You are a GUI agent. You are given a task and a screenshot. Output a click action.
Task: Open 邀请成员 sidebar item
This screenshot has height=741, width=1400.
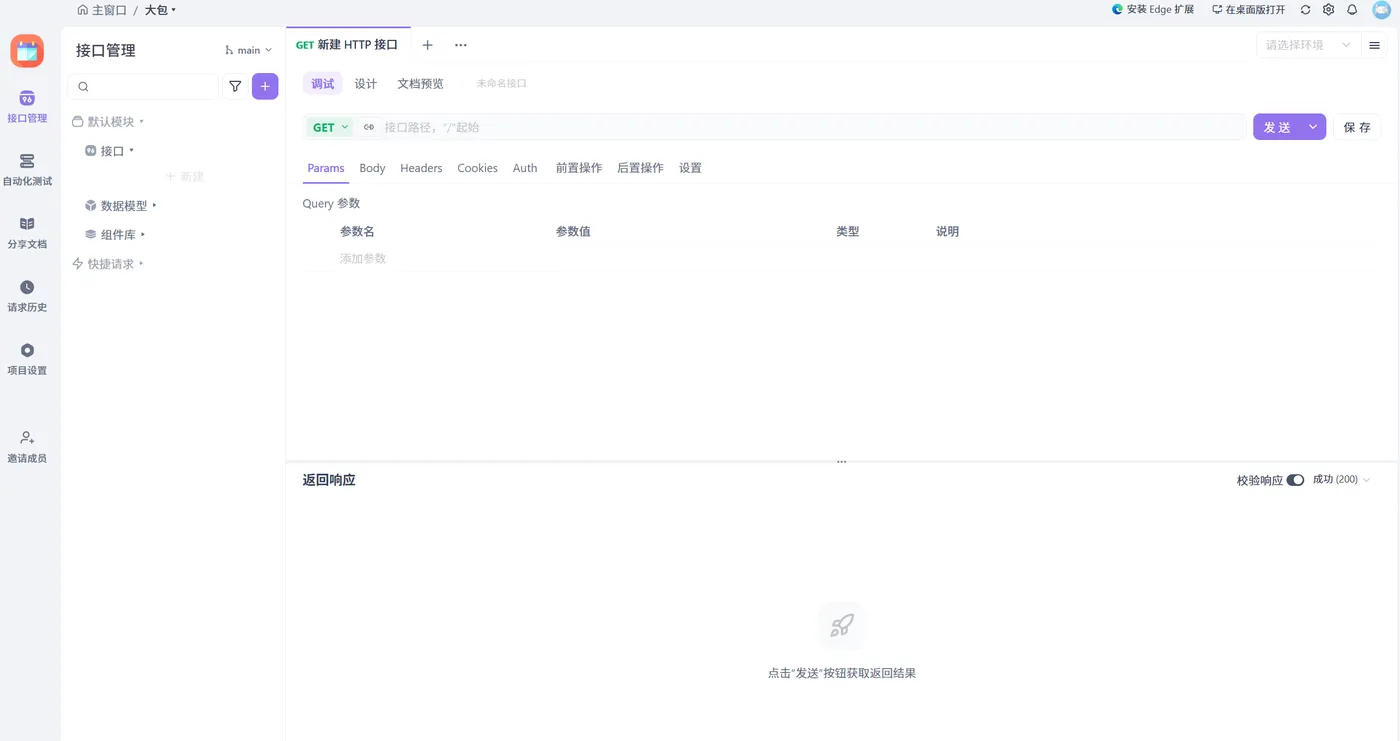tap(27, 446)
